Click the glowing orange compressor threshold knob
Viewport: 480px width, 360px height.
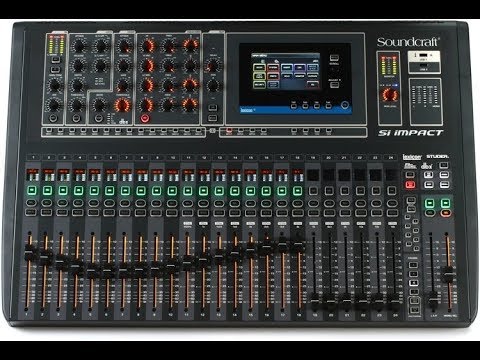pos(122,105)
